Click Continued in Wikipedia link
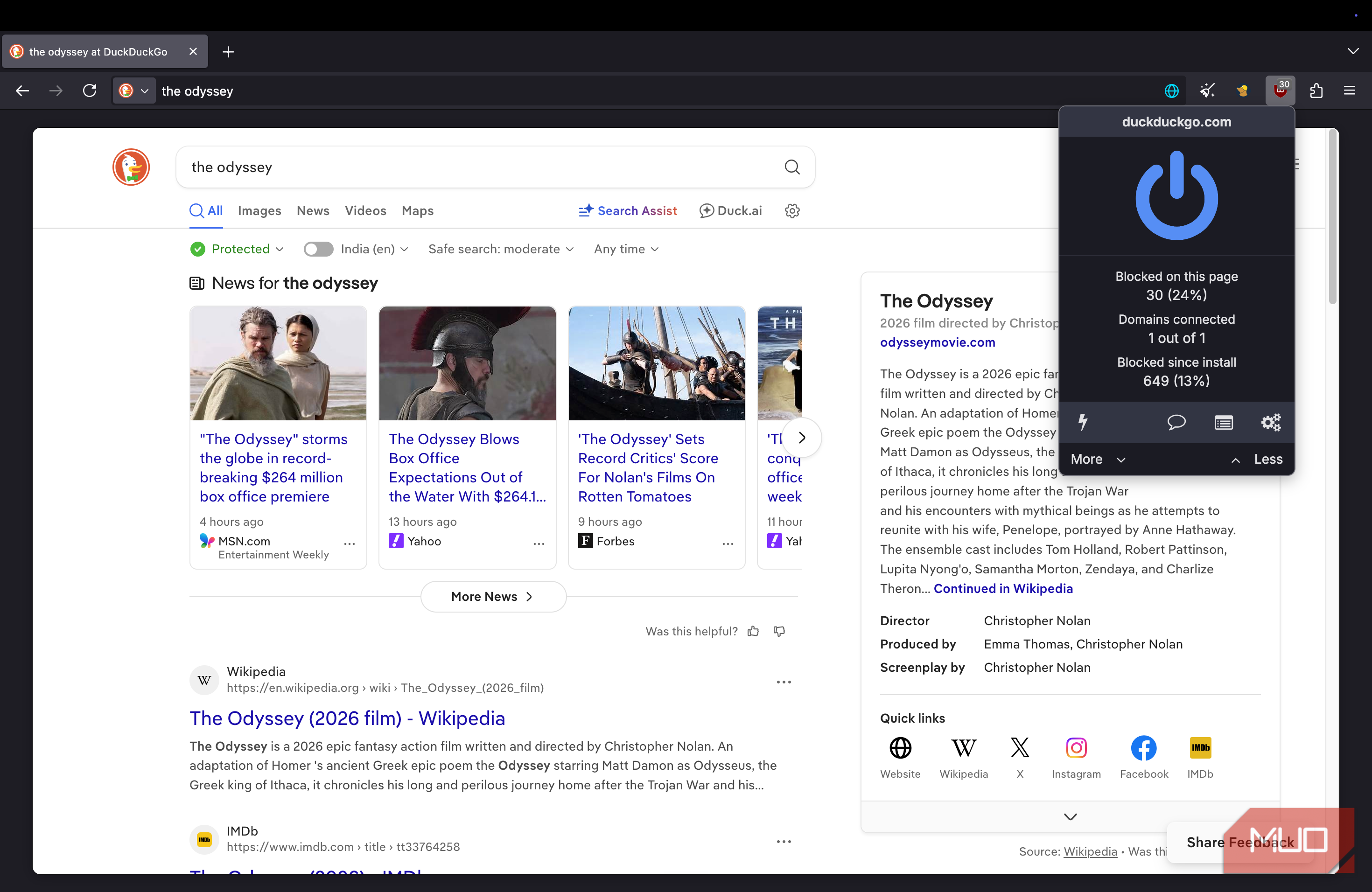The width and height of the screenshot is (1372, 892). point(1003,588)
